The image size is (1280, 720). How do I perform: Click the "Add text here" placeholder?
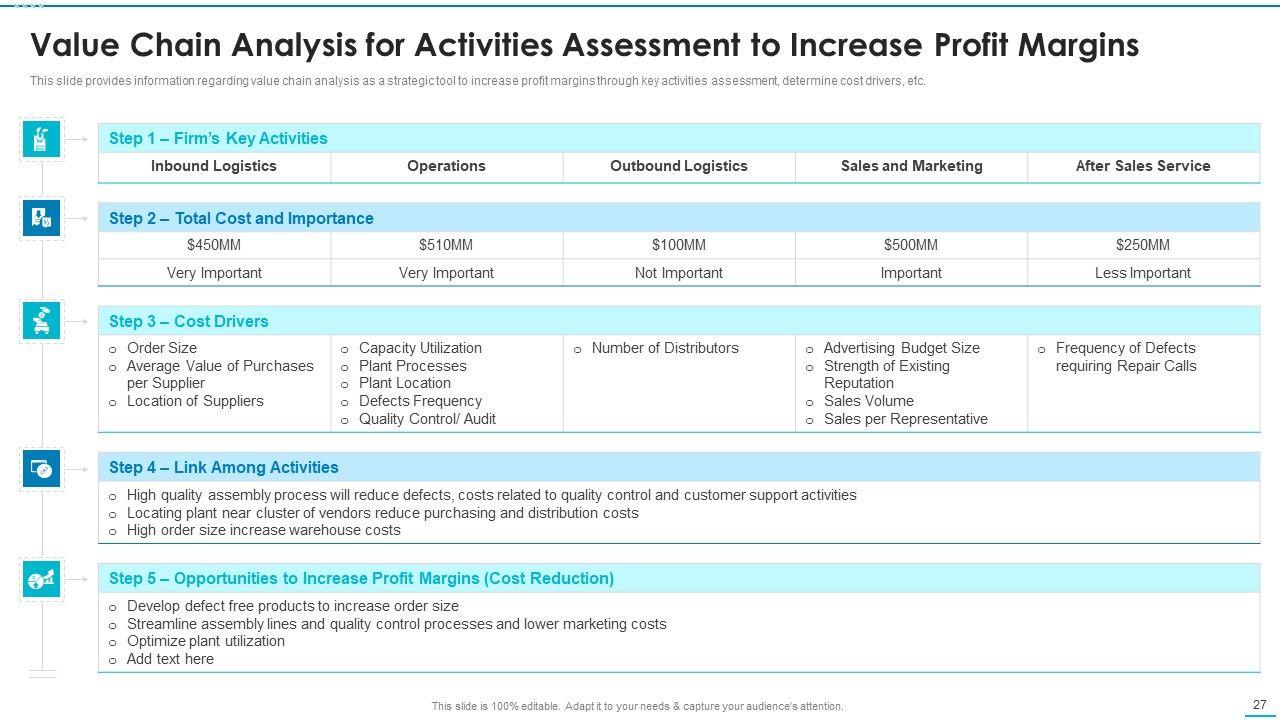point(170,659)
